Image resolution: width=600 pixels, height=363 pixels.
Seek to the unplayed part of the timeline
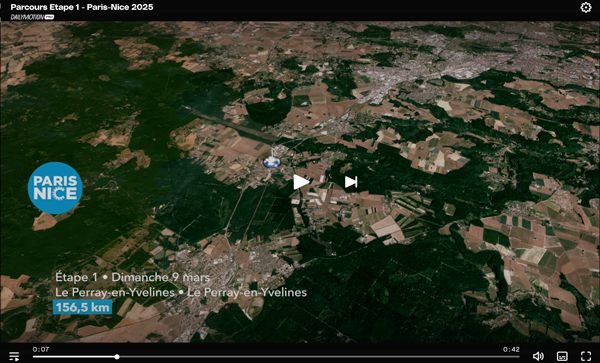pyautogui.click(x=319, y=356)
